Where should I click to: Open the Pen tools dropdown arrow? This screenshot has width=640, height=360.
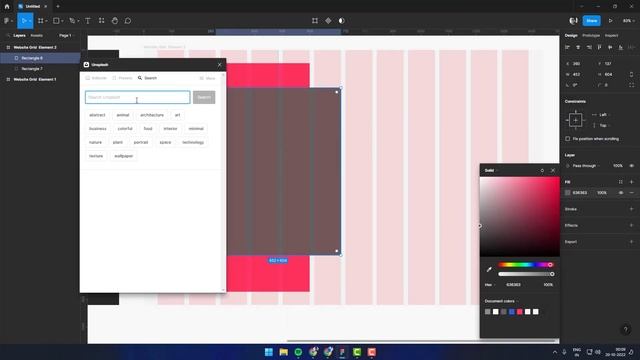coord(78,21)
